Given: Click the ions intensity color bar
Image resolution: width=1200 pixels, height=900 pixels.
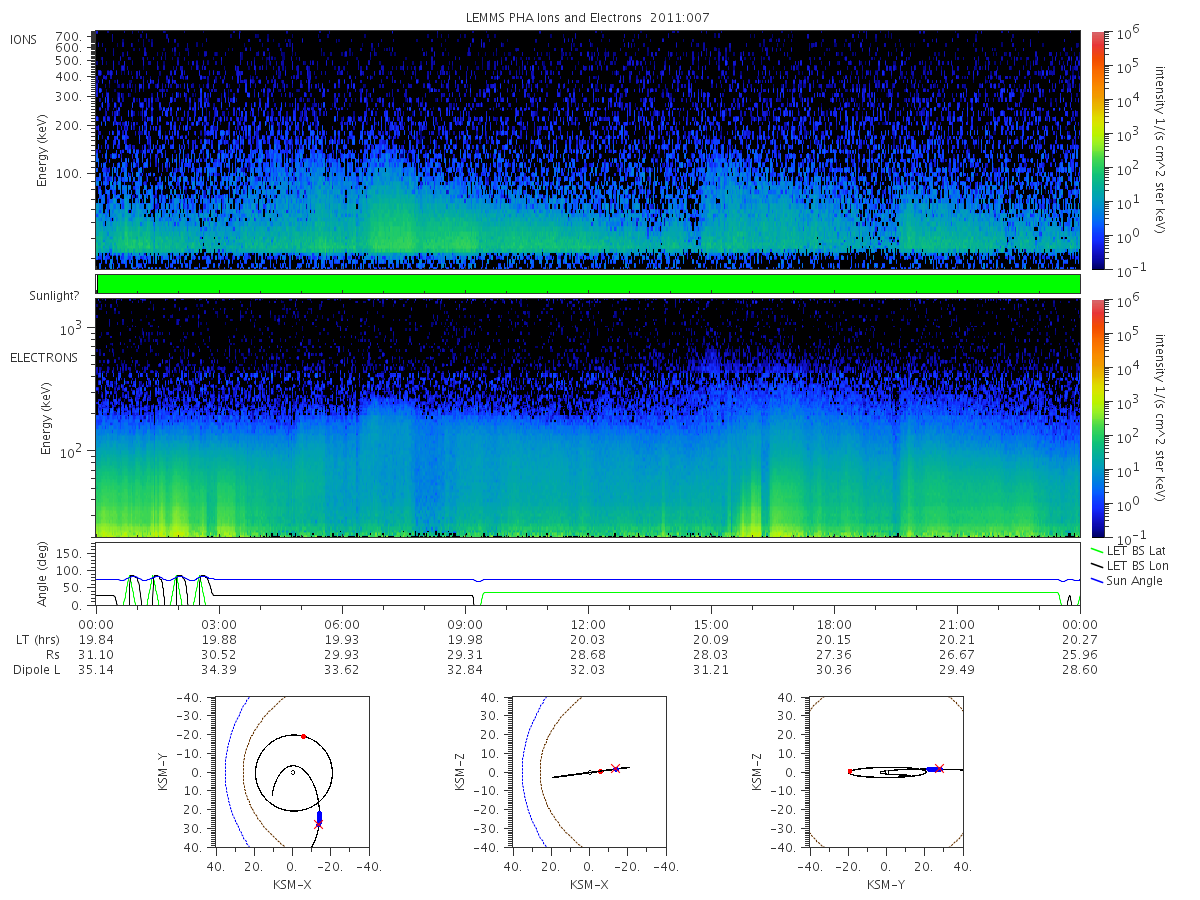Looking at the screenshot, I should point(1097,150).
